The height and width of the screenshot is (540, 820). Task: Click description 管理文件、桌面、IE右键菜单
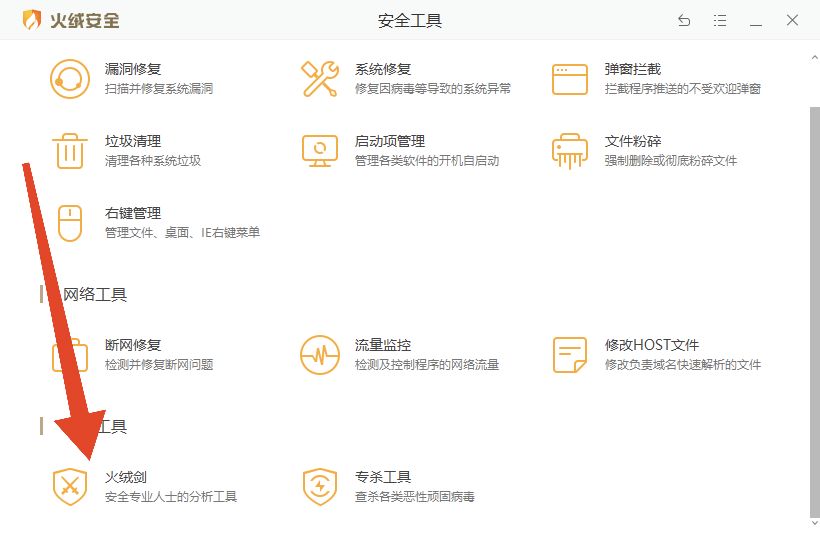183,233
